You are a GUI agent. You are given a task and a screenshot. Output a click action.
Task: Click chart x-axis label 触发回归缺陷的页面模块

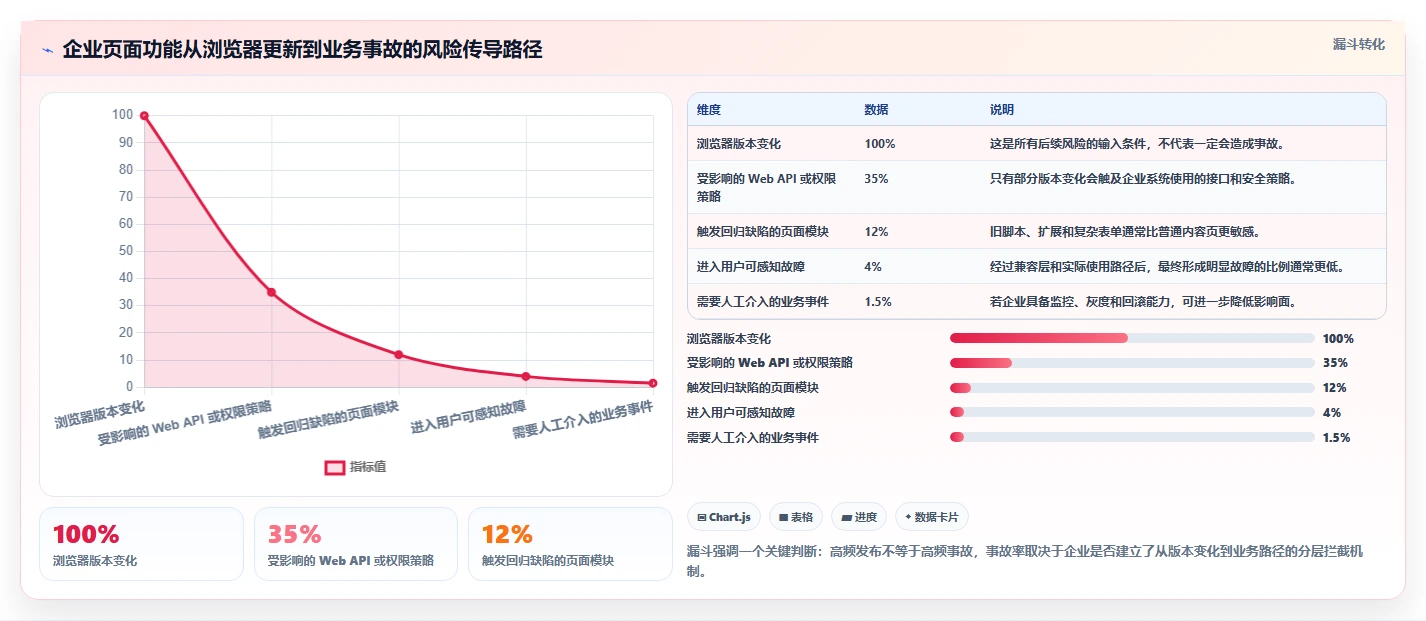328,419
